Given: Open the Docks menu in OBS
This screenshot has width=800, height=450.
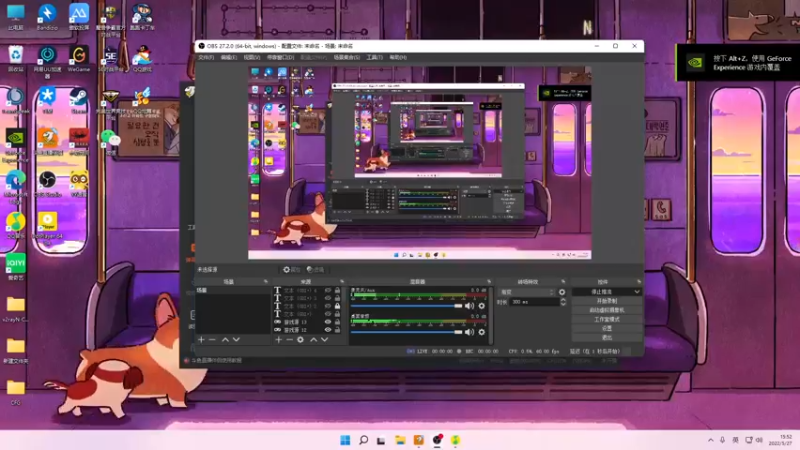Looking at the screenshot, I should click(280, 58).
